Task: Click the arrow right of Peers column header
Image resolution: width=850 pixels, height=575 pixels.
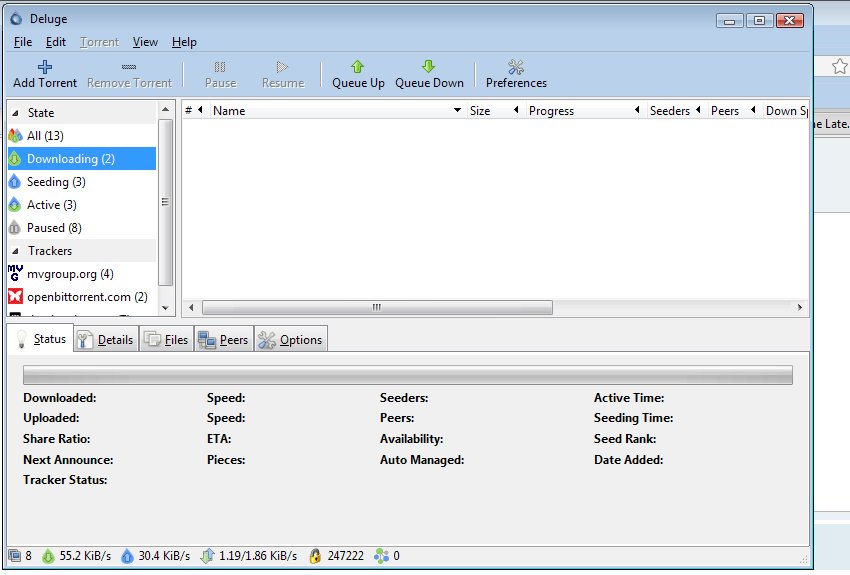Action: pos(753,110)
